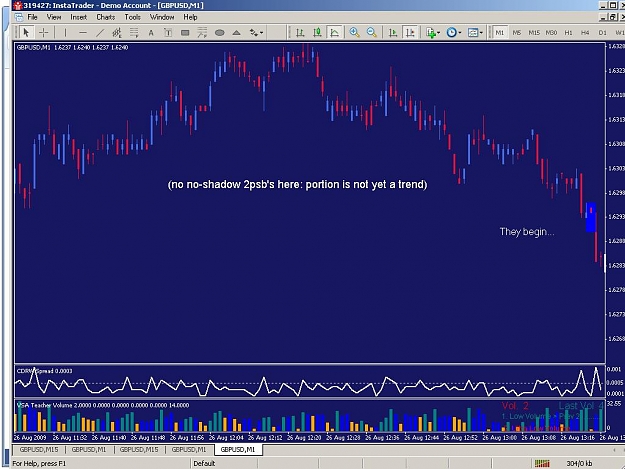625x469 pixels.
Task: Activate the M1 timeframe button
Action: pyautogui.click(x=499, y=33)
